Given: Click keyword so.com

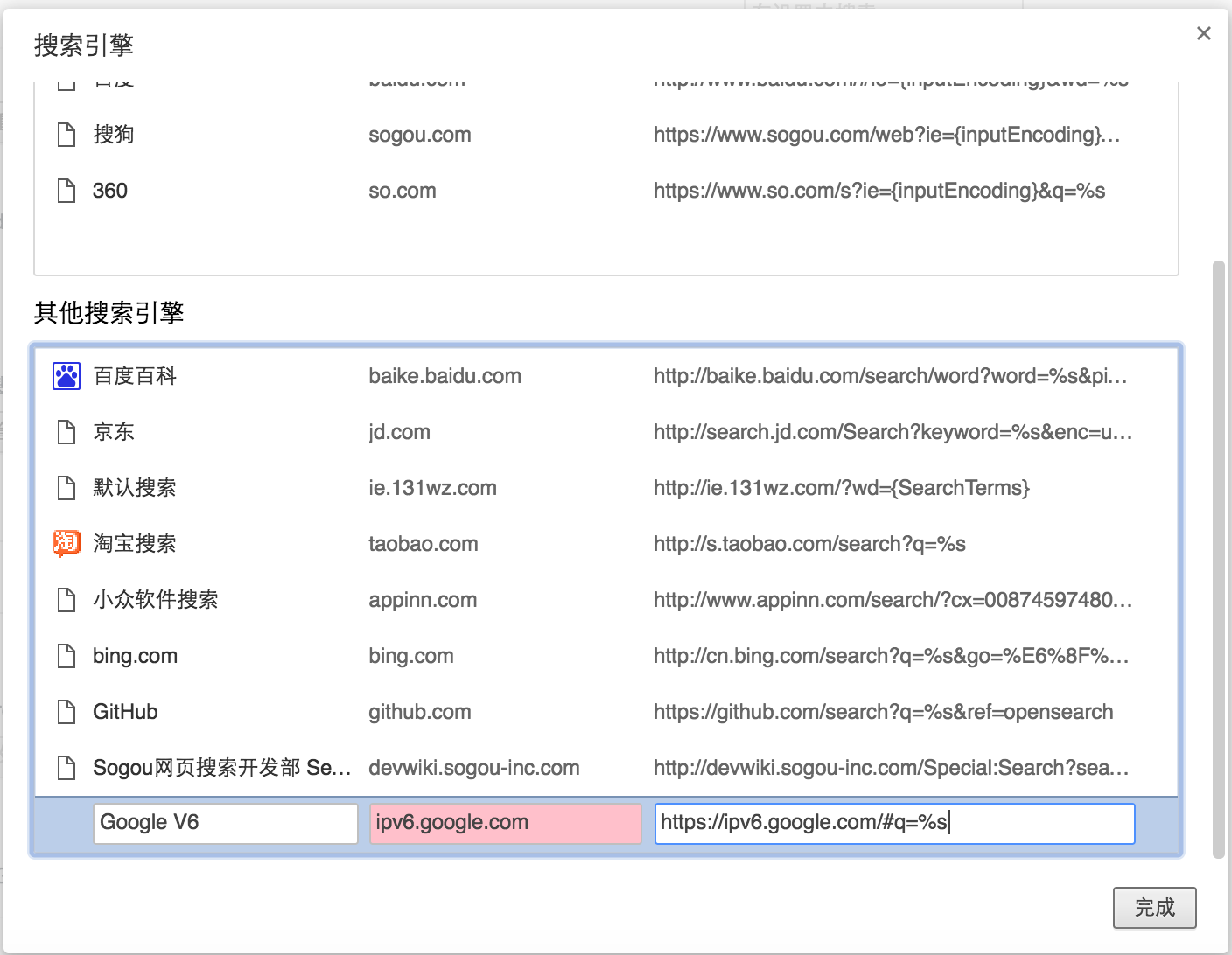Looking at the screenshot, I should pyautogui.click(x=402, y=191).
